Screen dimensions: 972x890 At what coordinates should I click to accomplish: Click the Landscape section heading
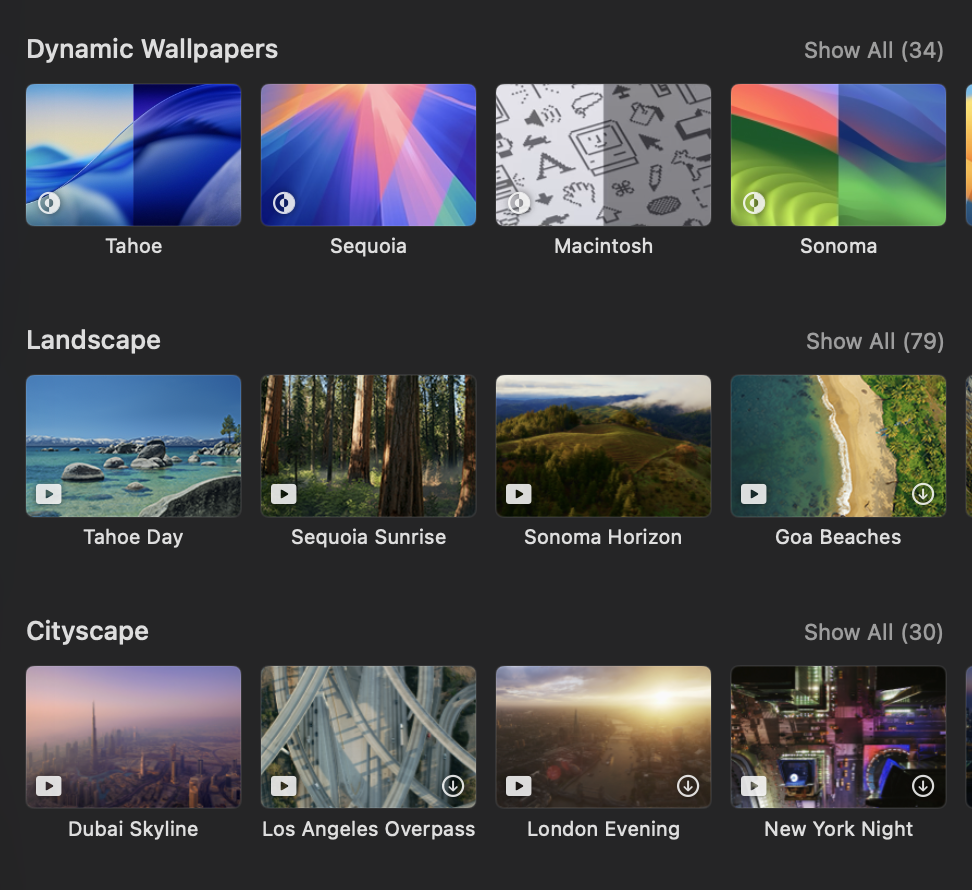click(x=94, y=340)
